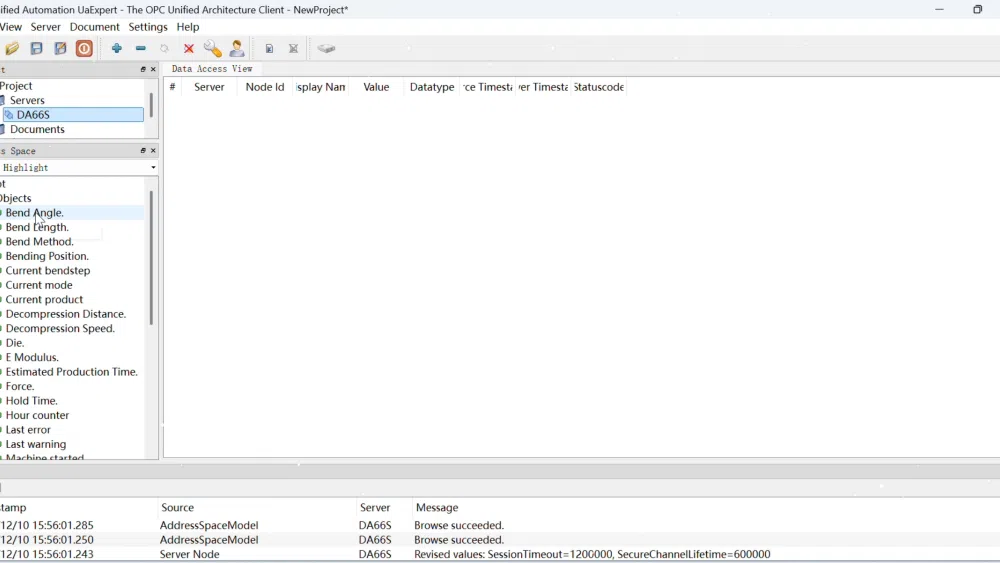
Task: Select the Bend Length. node
Action: click(37, 227)
